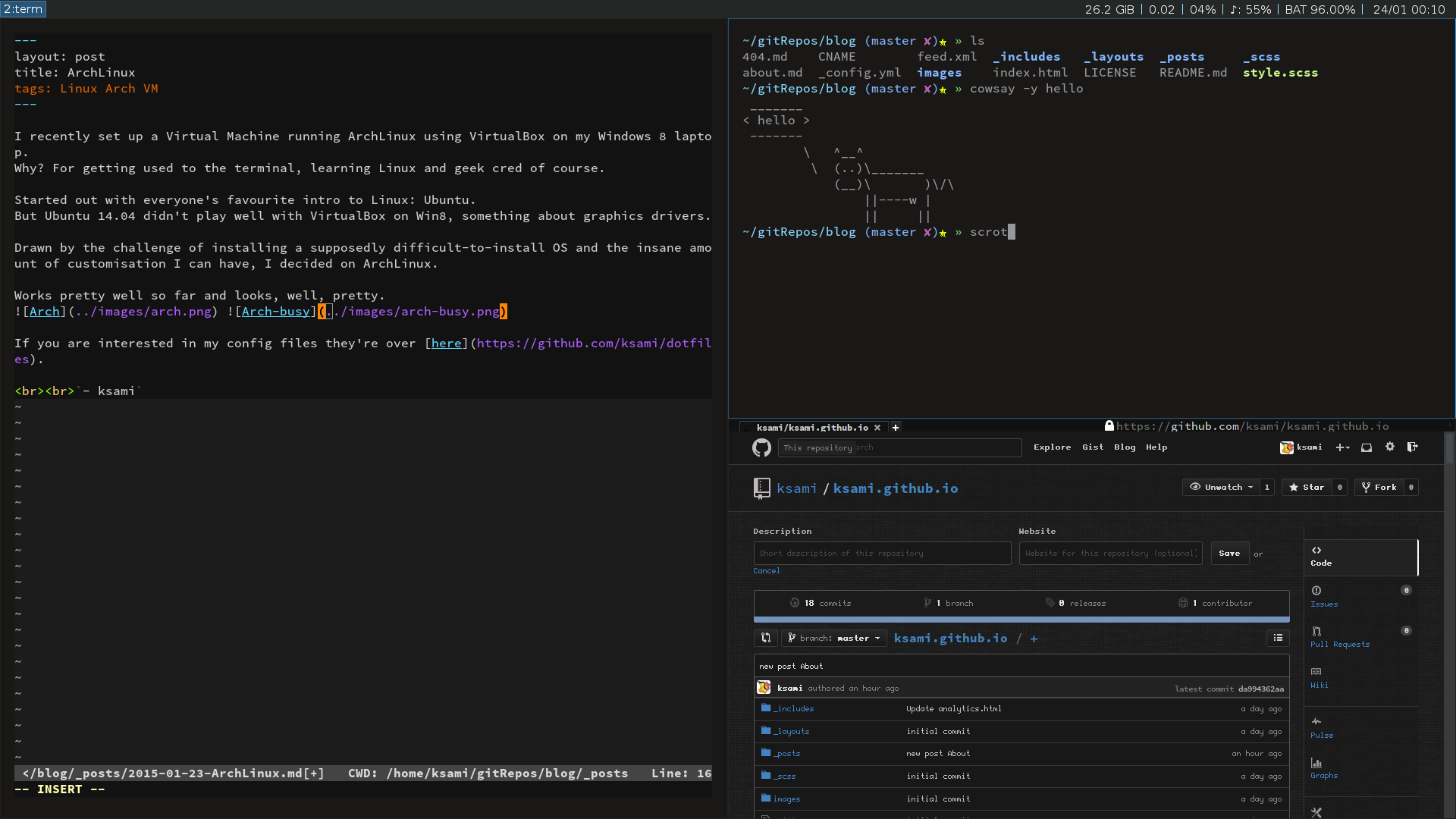Click the commit author avatar next to ksami
The width and height of the screenshot is (1456, 819).
764,687
